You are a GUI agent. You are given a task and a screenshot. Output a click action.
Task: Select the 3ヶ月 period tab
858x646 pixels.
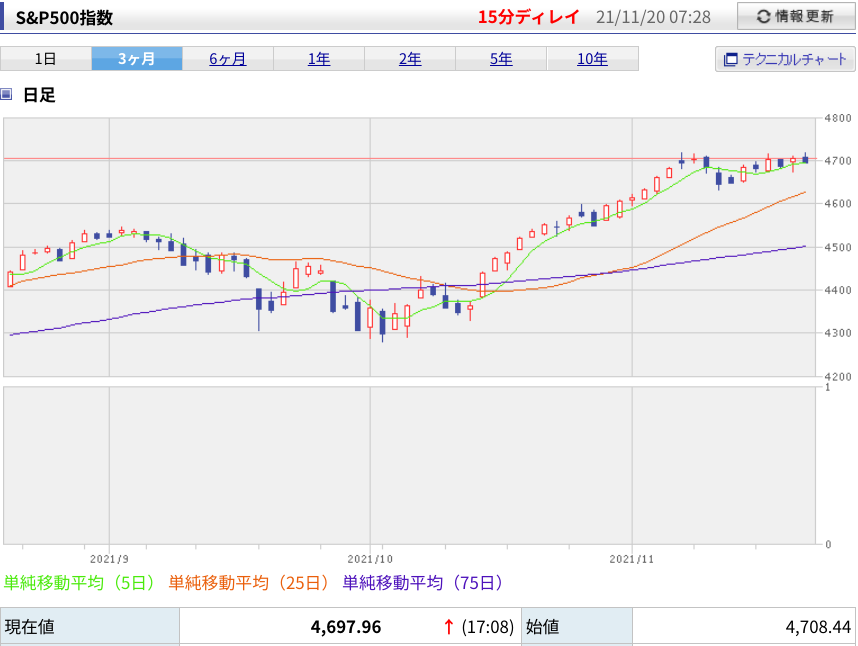point(137,59)
